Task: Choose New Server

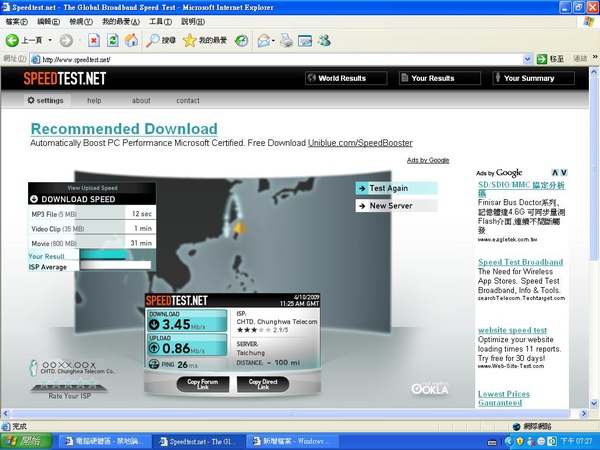Action: [x=396, y=205]
